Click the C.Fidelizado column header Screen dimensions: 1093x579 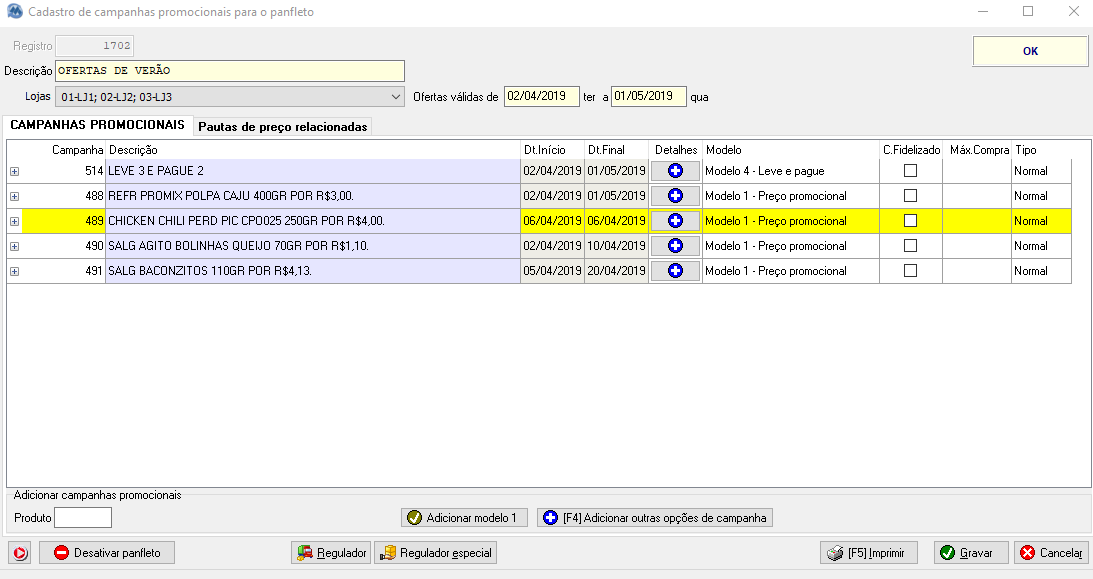[911, 150]
